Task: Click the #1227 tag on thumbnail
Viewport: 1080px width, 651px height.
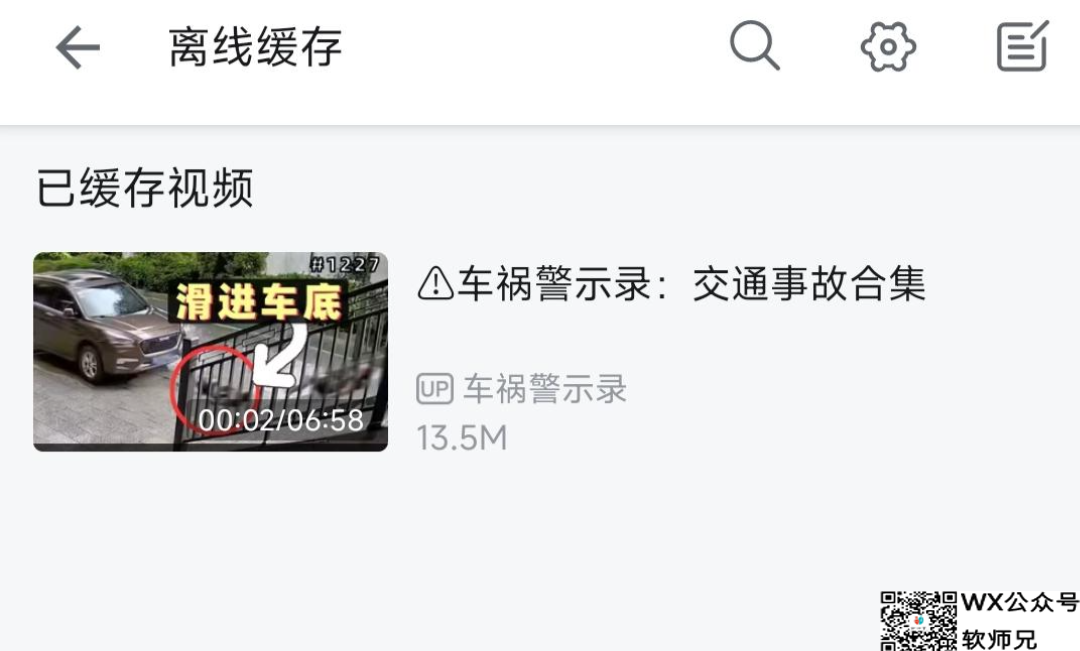Action: coord(344,264)
